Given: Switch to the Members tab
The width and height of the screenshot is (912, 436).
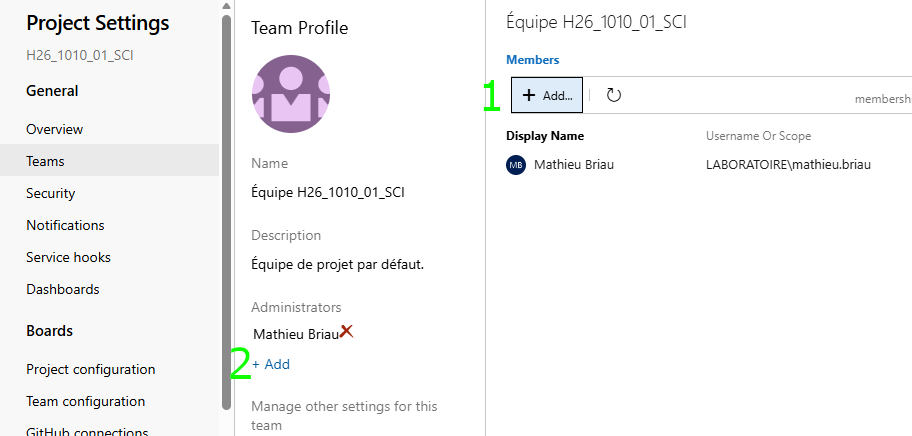Looking at the screenshot, I should coord(532,60).
